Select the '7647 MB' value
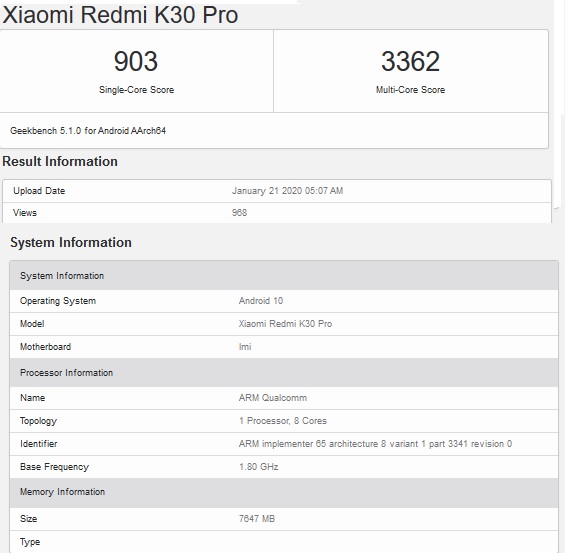This screenshot has height=553, width=565. pyautogui.click(x=257, y=519)
